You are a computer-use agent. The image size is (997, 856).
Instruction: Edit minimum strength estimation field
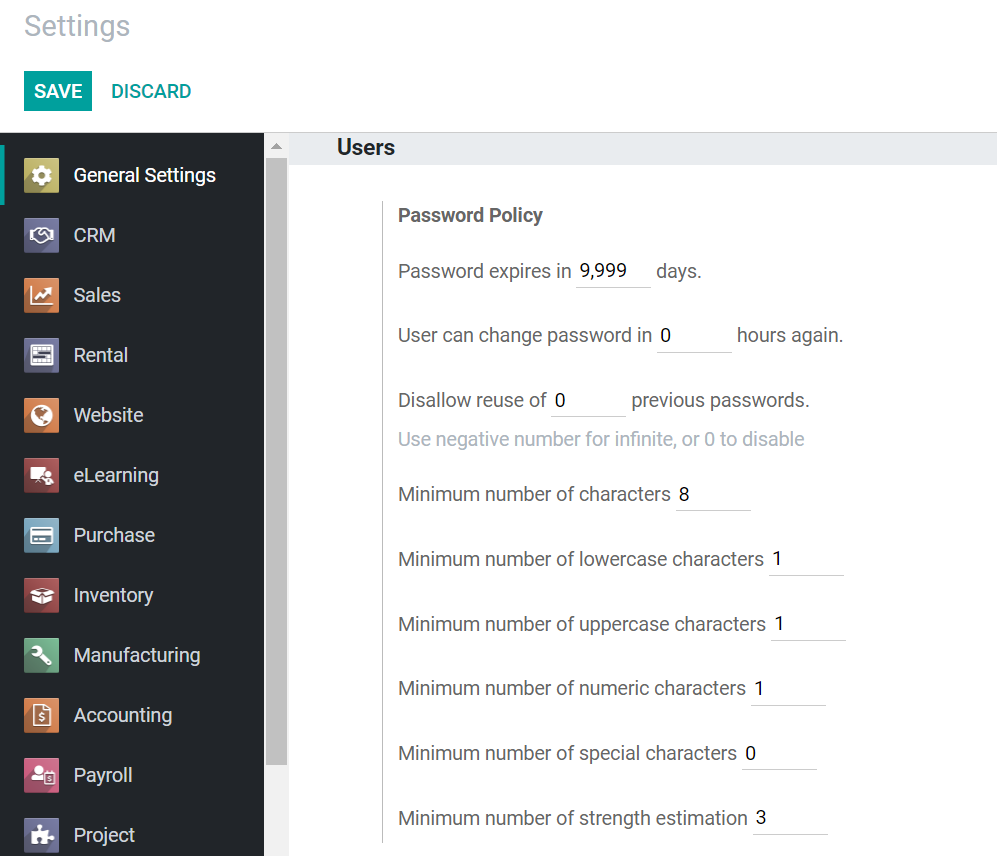coord(790,818)
